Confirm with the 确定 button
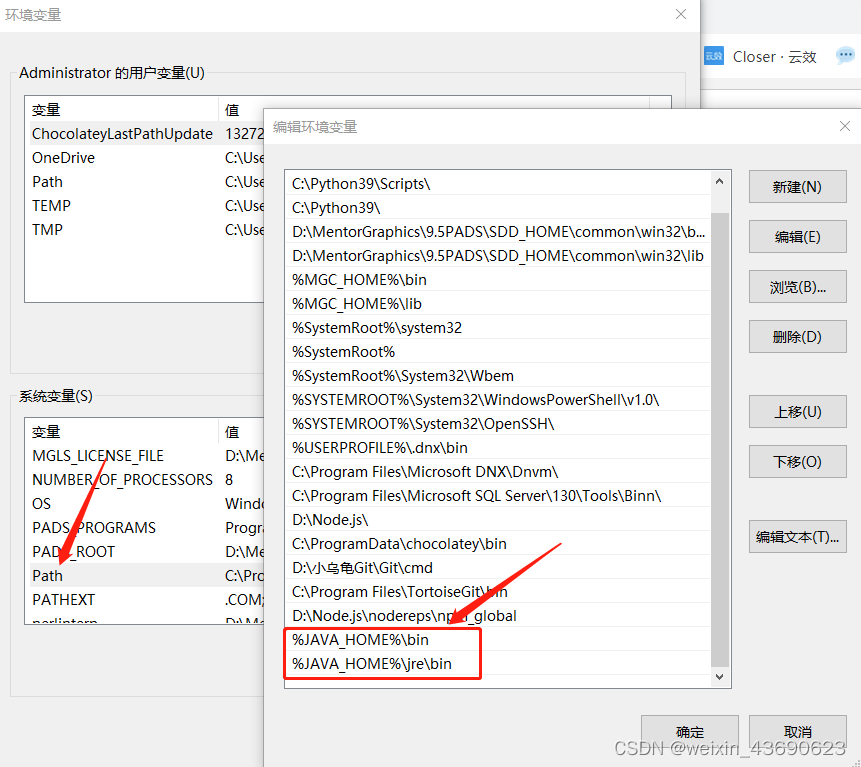The image size is (861, 767). 690,732
